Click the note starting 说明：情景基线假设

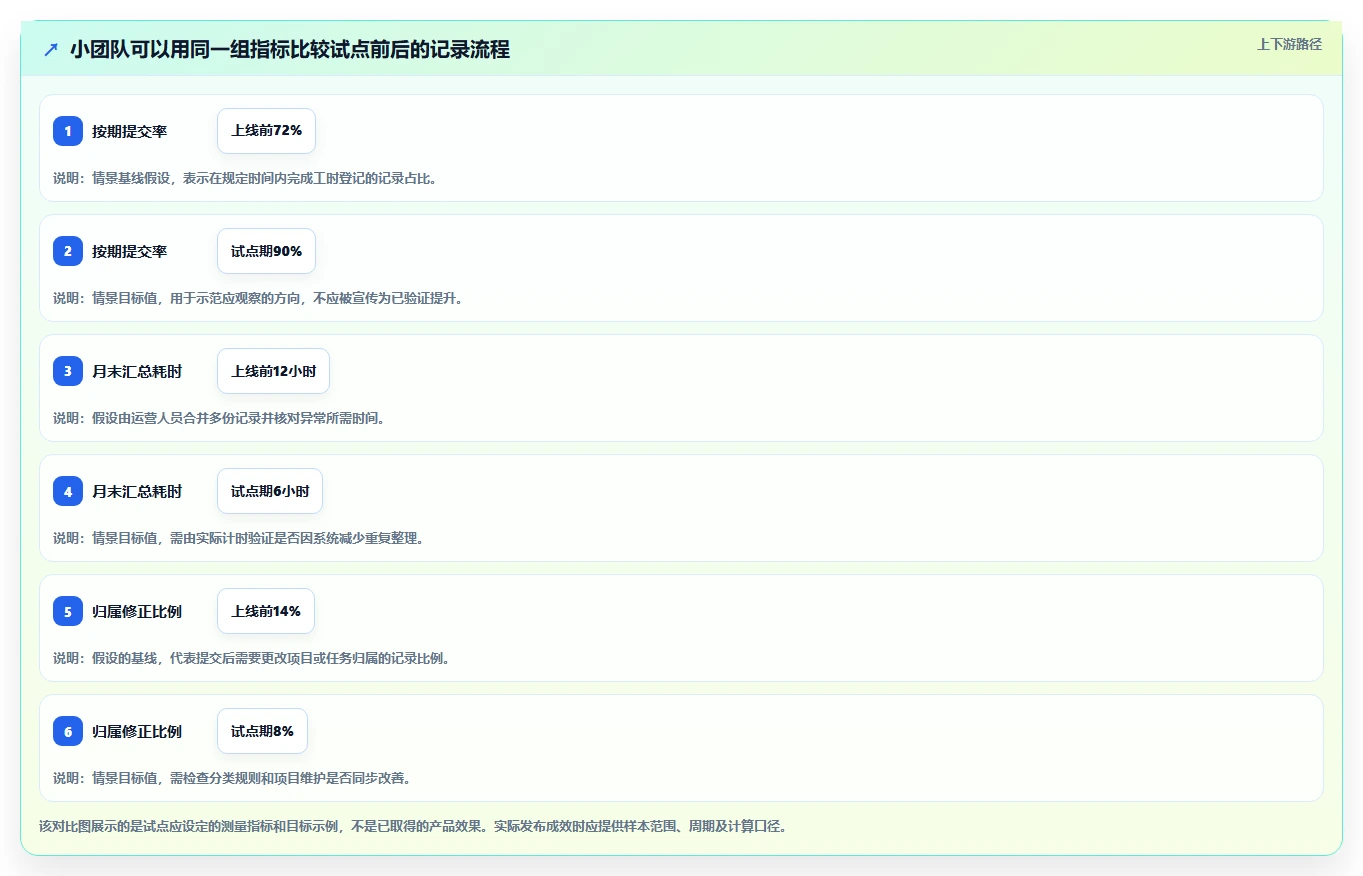tap(245, 178)
